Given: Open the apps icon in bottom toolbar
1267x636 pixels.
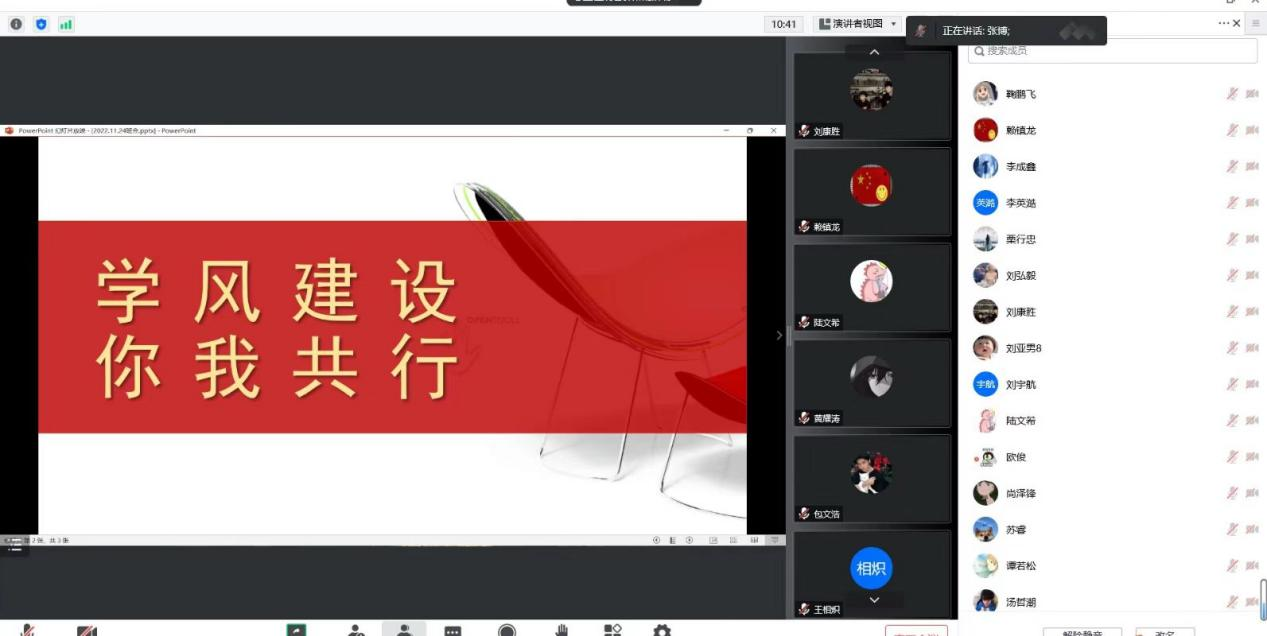Looking at the screenshot, I should [613, 630].
